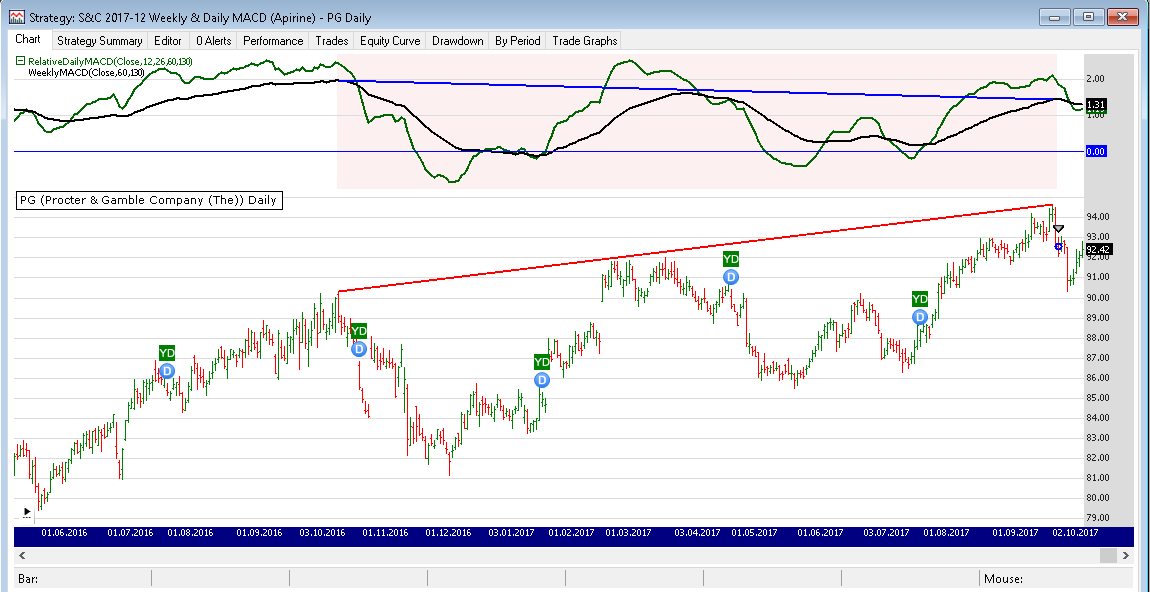Image resolution: width=1150 pixels, height=592 pixels.
Task: Click the small black arrow at chart bottom-left
Action: [x=27, y=512]
